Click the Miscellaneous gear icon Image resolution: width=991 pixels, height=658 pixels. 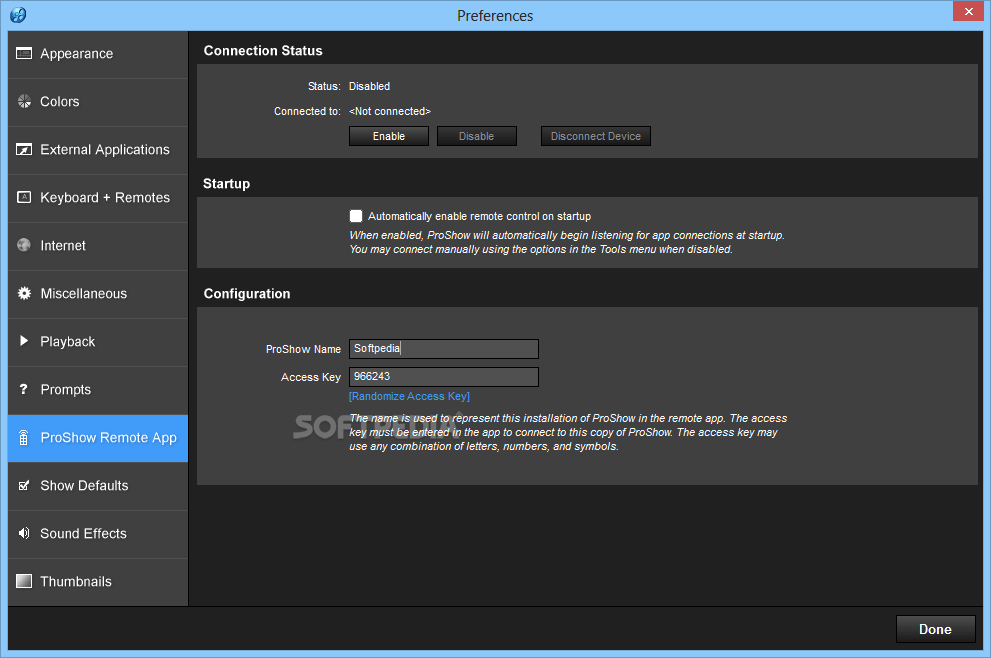tap(24, 293)
